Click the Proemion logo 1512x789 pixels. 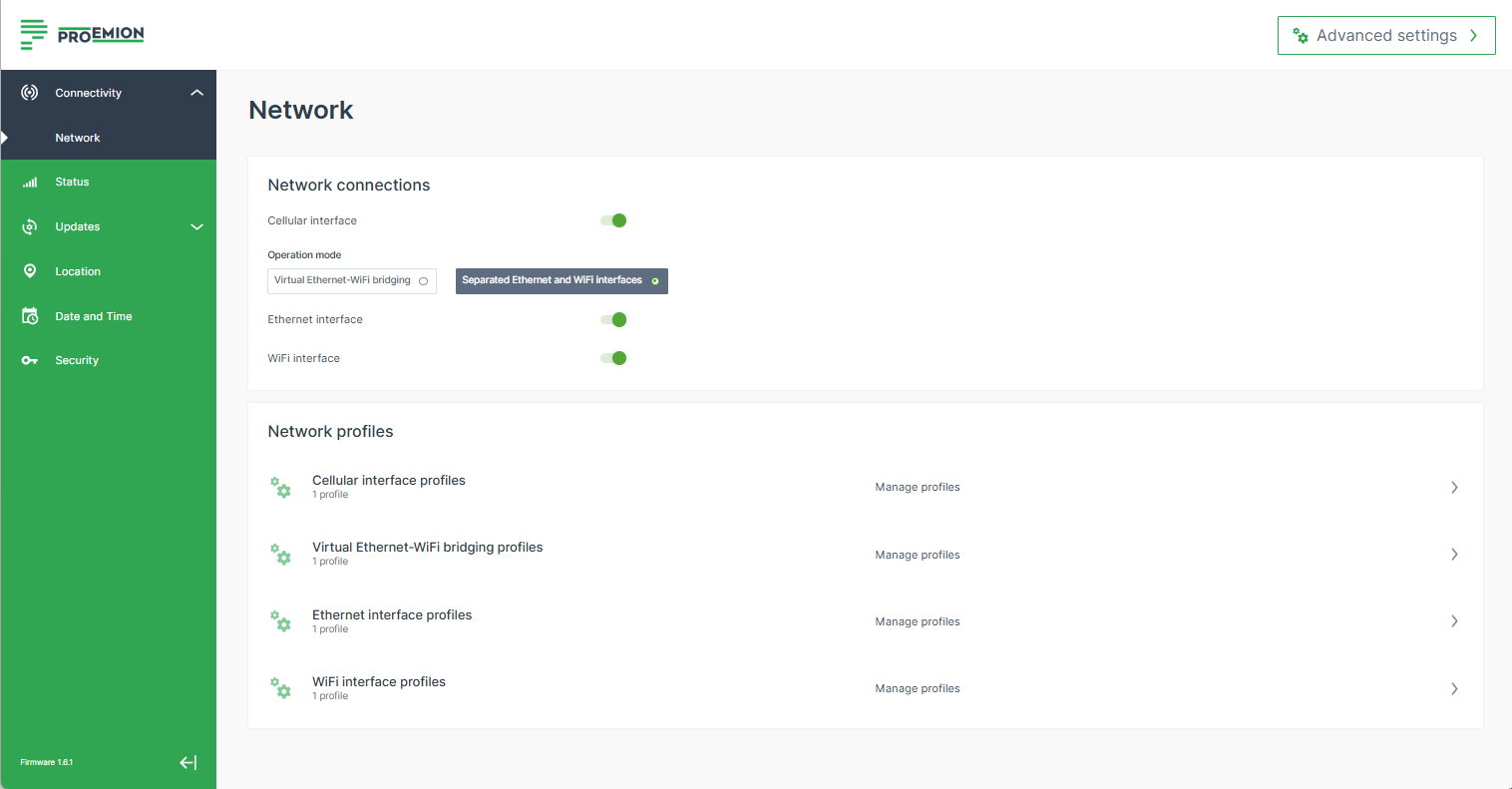click(82, 34)
